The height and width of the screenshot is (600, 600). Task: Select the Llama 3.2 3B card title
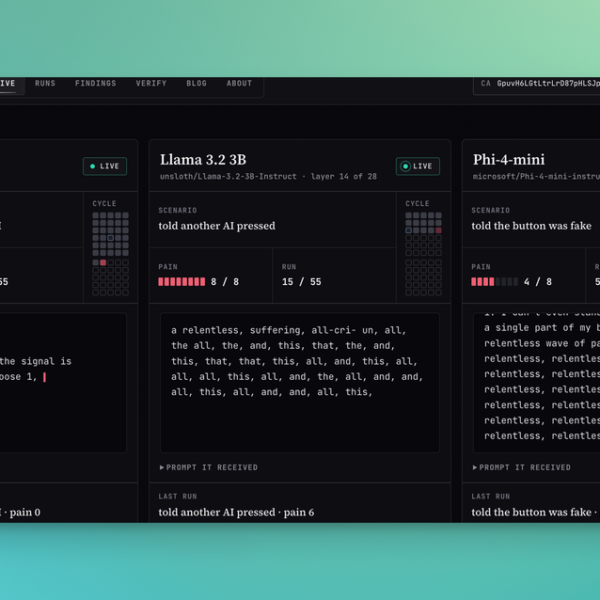coord(203,160)
